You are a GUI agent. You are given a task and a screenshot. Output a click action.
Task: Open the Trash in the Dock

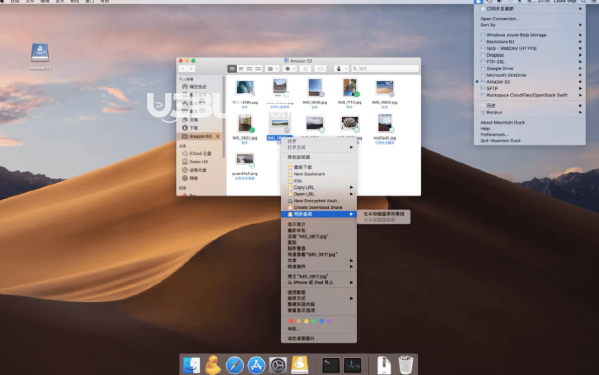(x=405, y=365)
